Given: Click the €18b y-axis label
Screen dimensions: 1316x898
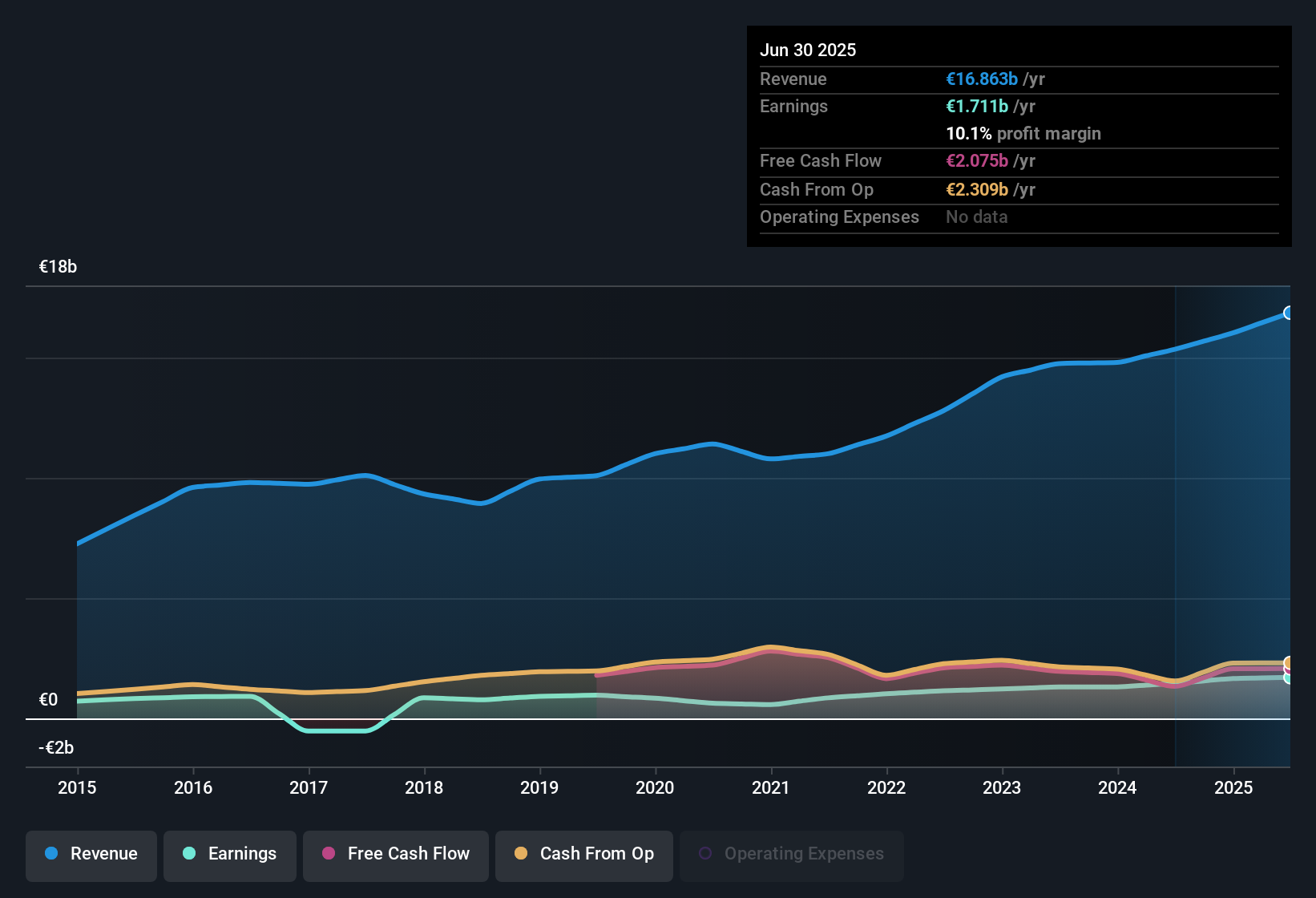Looking at the screenshot, I should click(x=58, y=267).
